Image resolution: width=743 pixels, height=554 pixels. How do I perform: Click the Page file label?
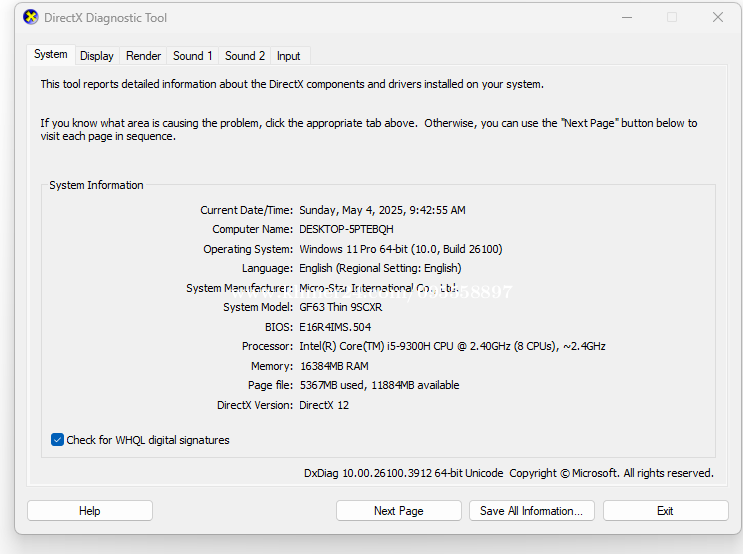[x=271, y=385]
